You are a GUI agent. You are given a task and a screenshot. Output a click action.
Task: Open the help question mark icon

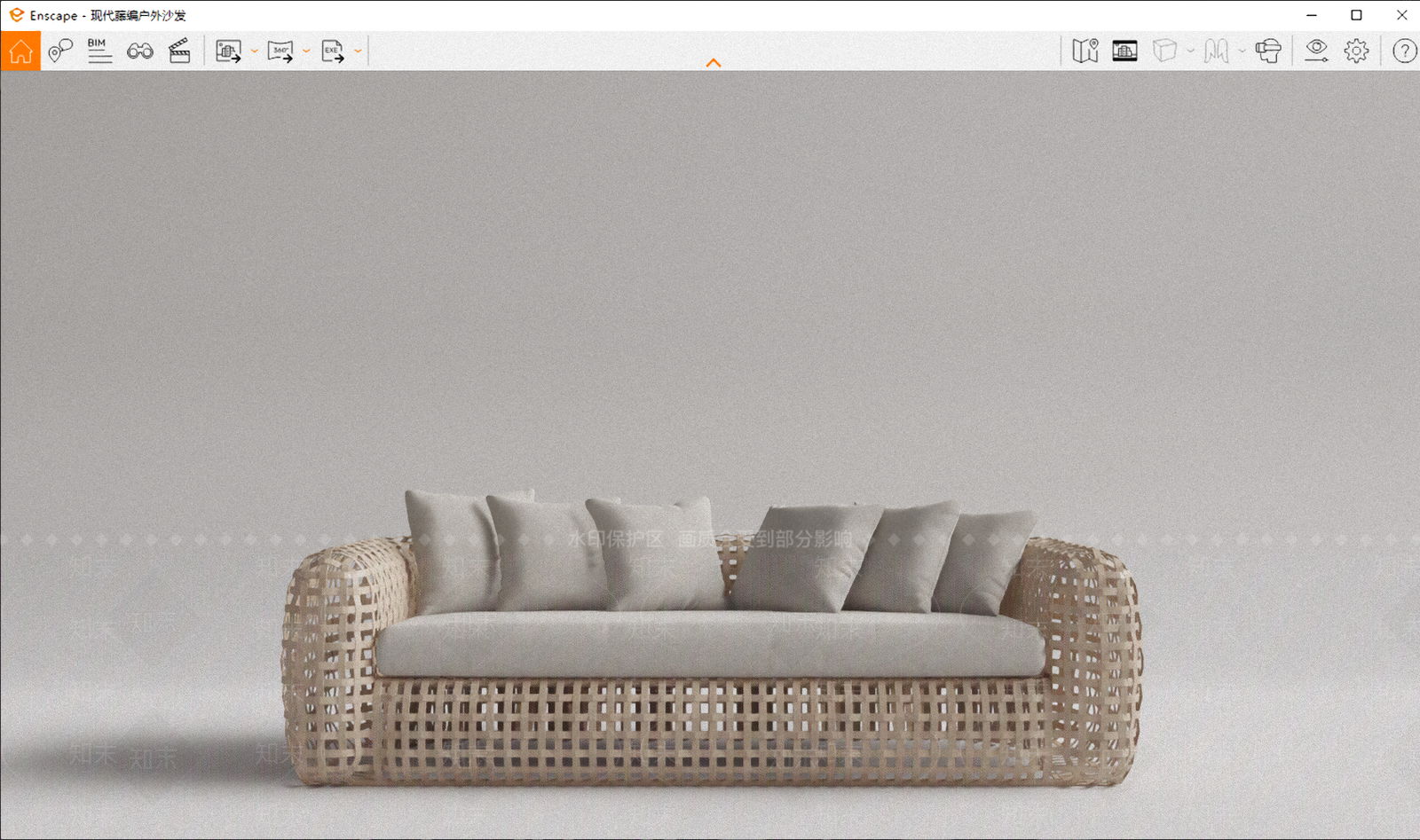1404,51
